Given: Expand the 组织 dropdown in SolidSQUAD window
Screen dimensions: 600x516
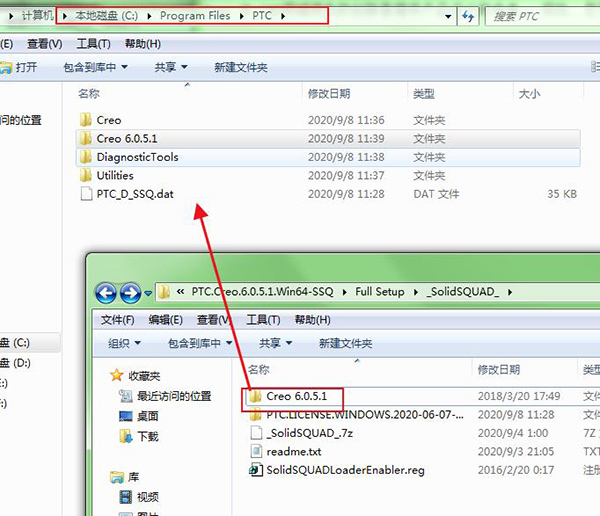Looking at the screenshot, I should [x=137, y=343].
